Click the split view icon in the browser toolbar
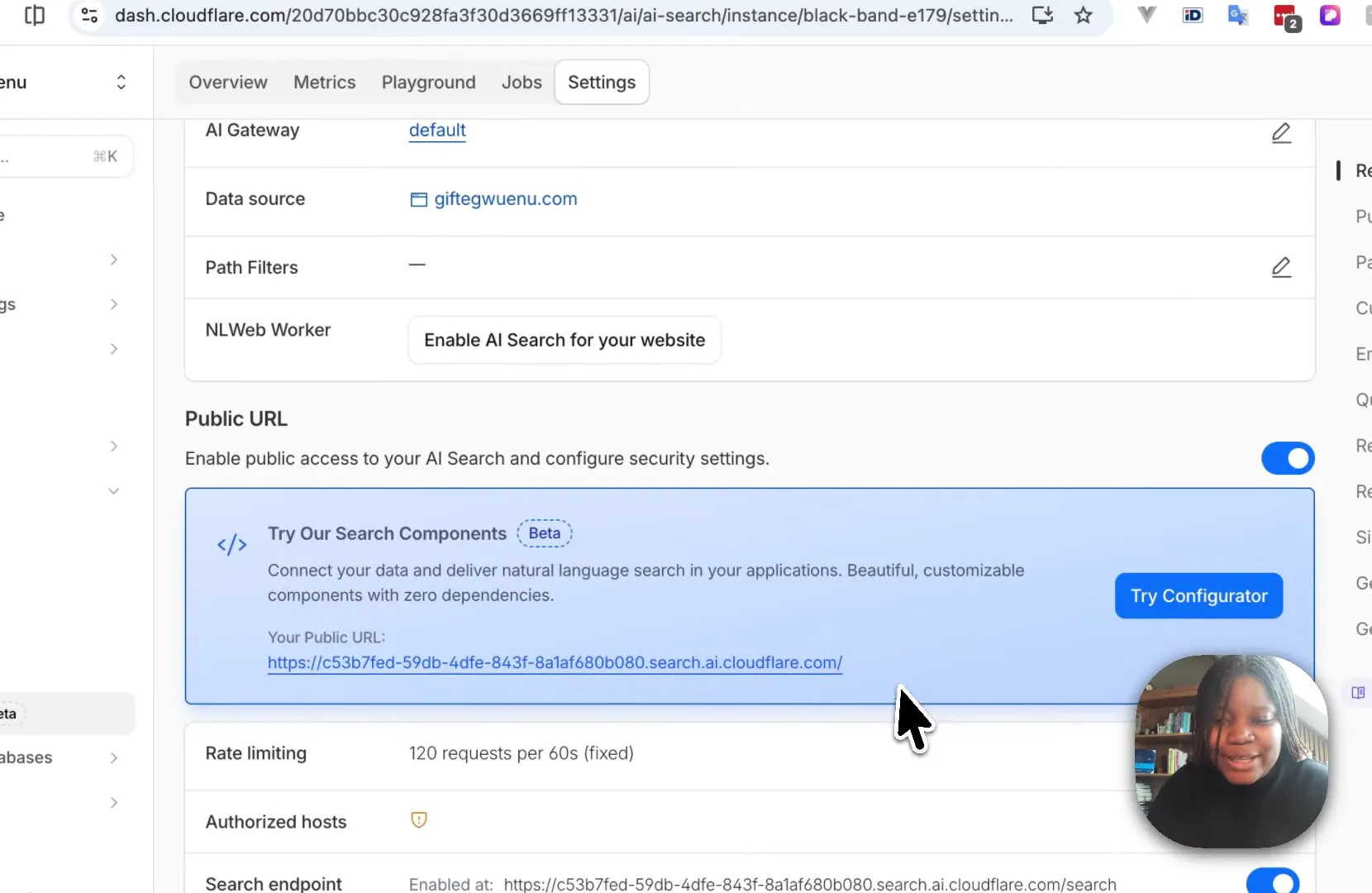The width and height of the screenshot is (1372, 893). [x=34, y=14]
